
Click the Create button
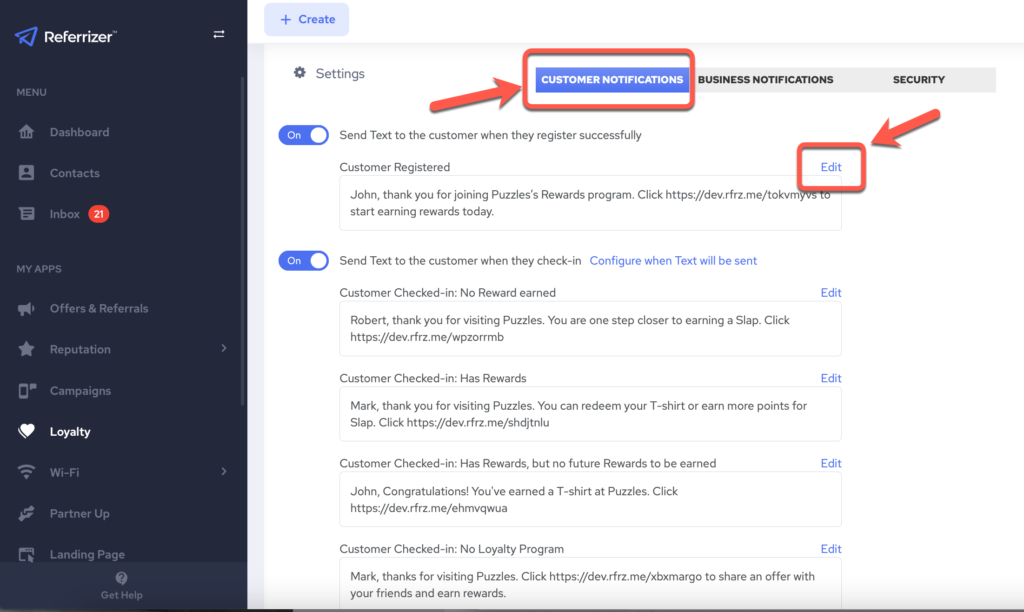[x=307, y=20]
